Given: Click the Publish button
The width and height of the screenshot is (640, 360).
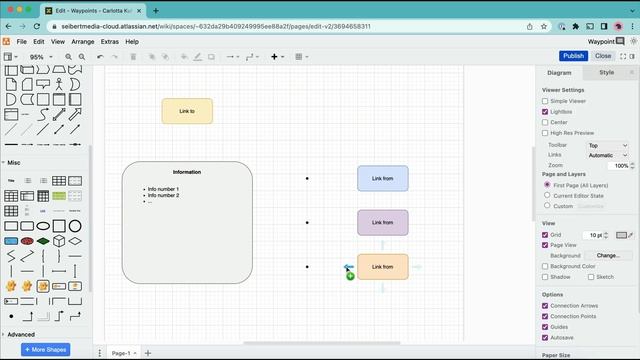Looking at the screenshot, I should click(x=573, y=56).
